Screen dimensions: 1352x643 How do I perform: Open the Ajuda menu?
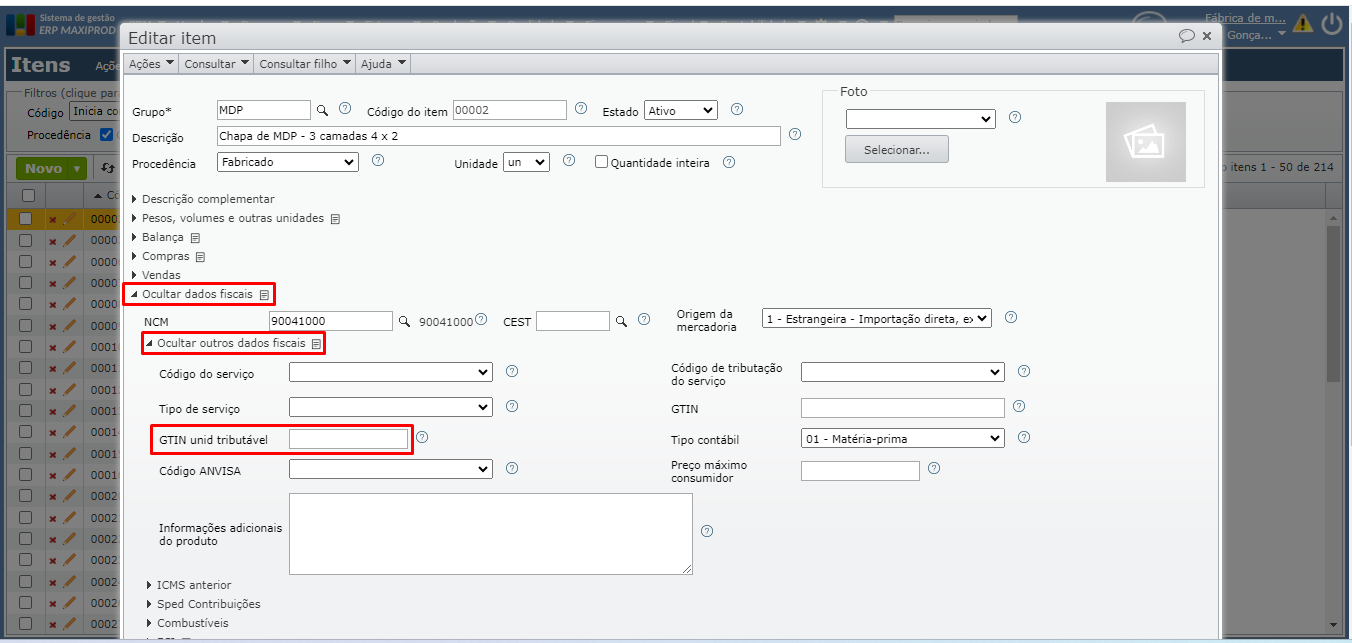point(384,63)
